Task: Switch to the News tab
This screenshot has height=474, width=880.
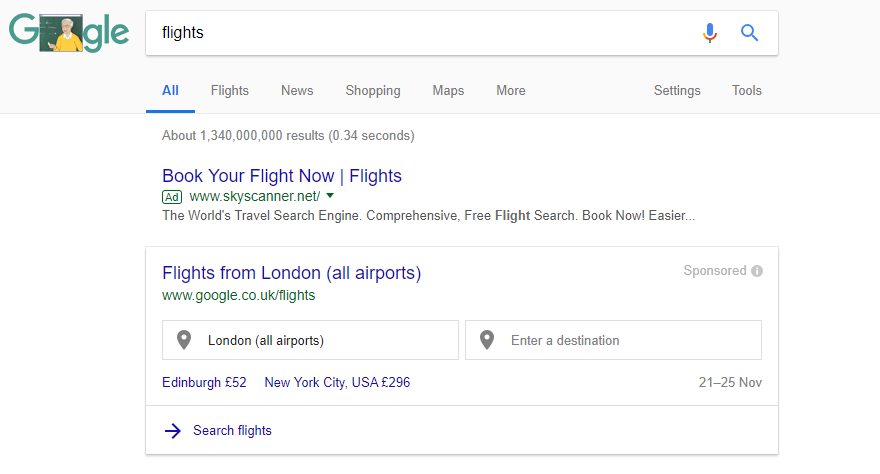Action: coord(297,91)
